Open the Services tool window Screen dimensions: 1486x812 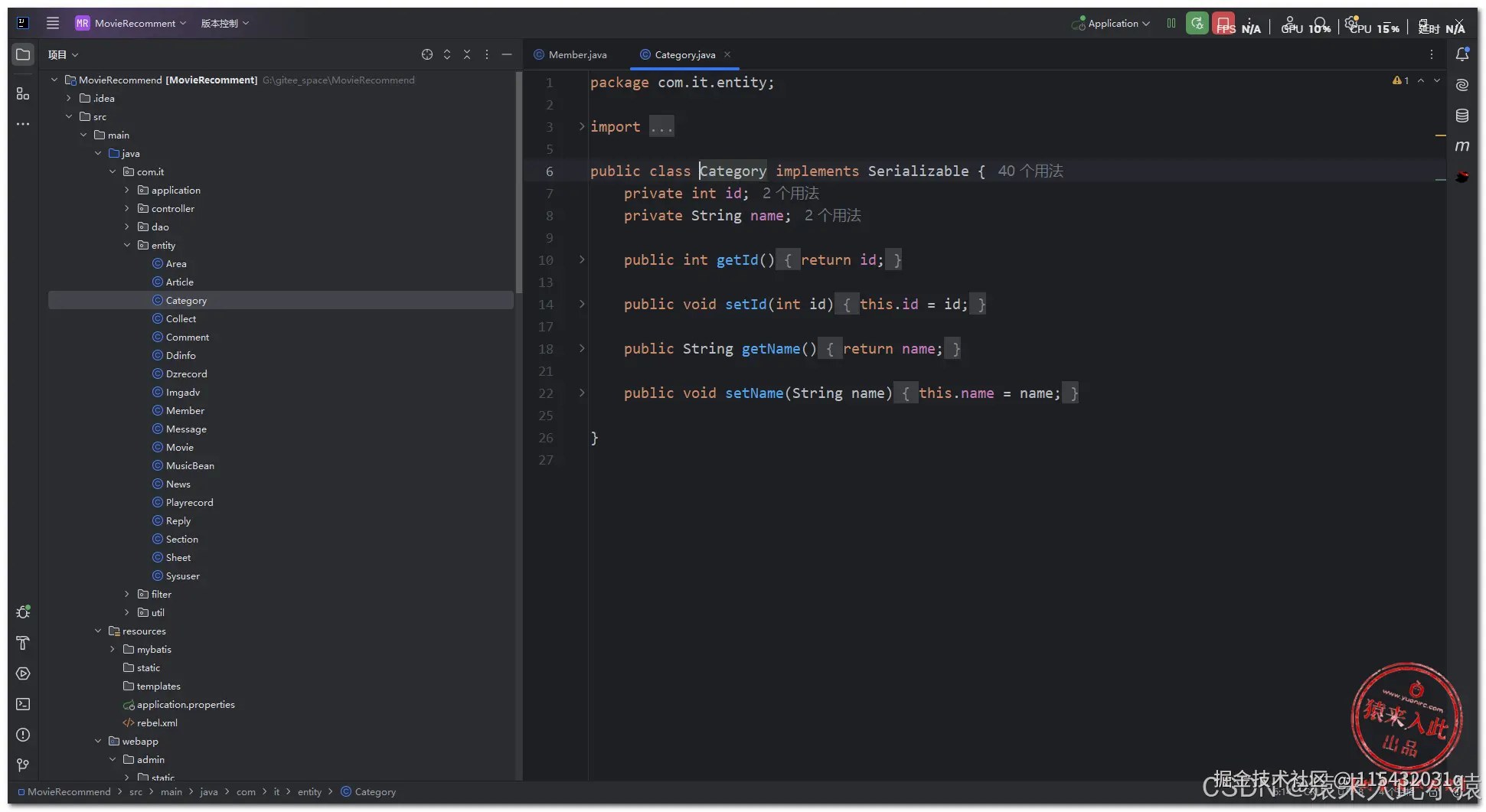pos(23,673)
